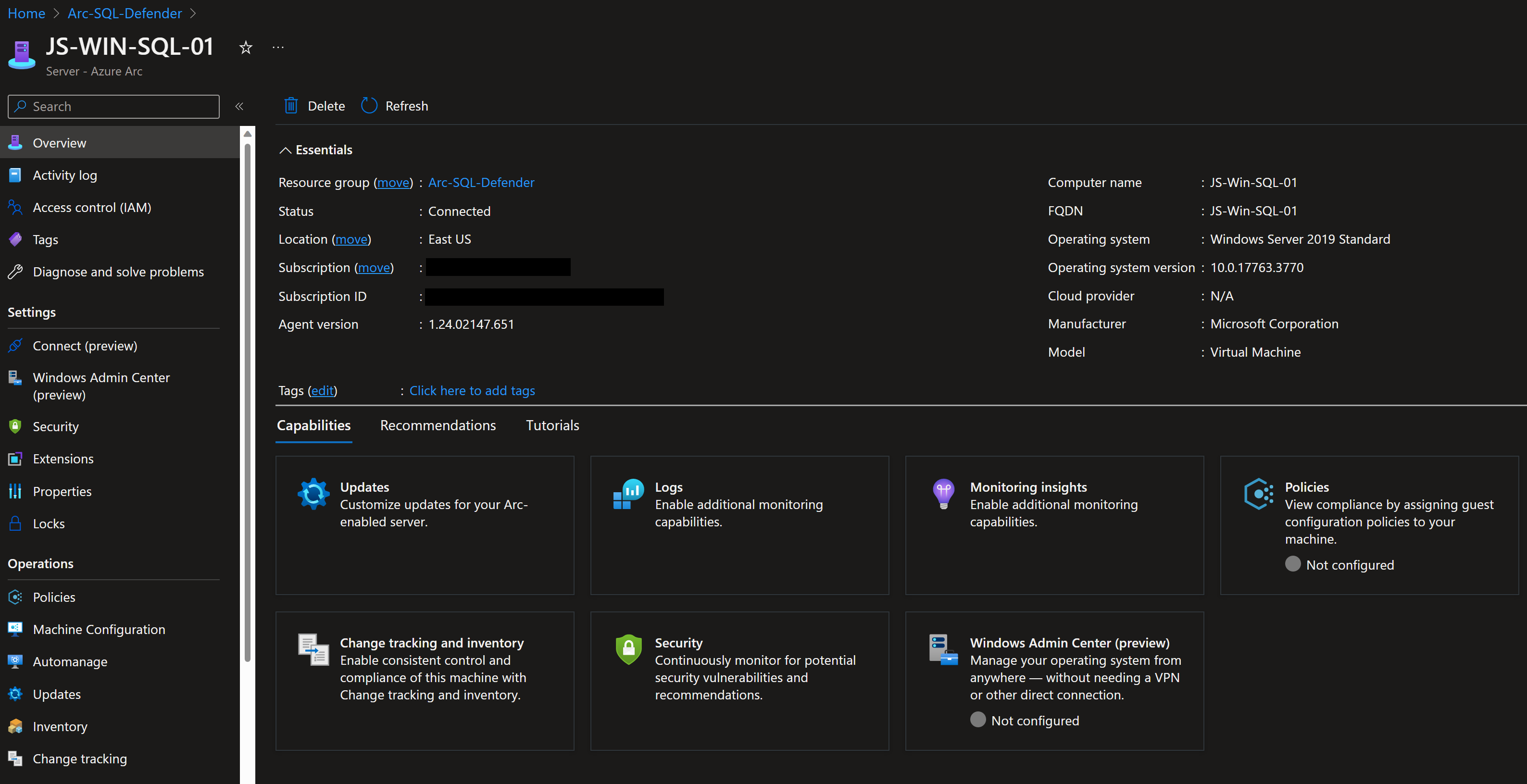Favorite JS-WIN-SQL-01 with the star icon

pos(245,48)
